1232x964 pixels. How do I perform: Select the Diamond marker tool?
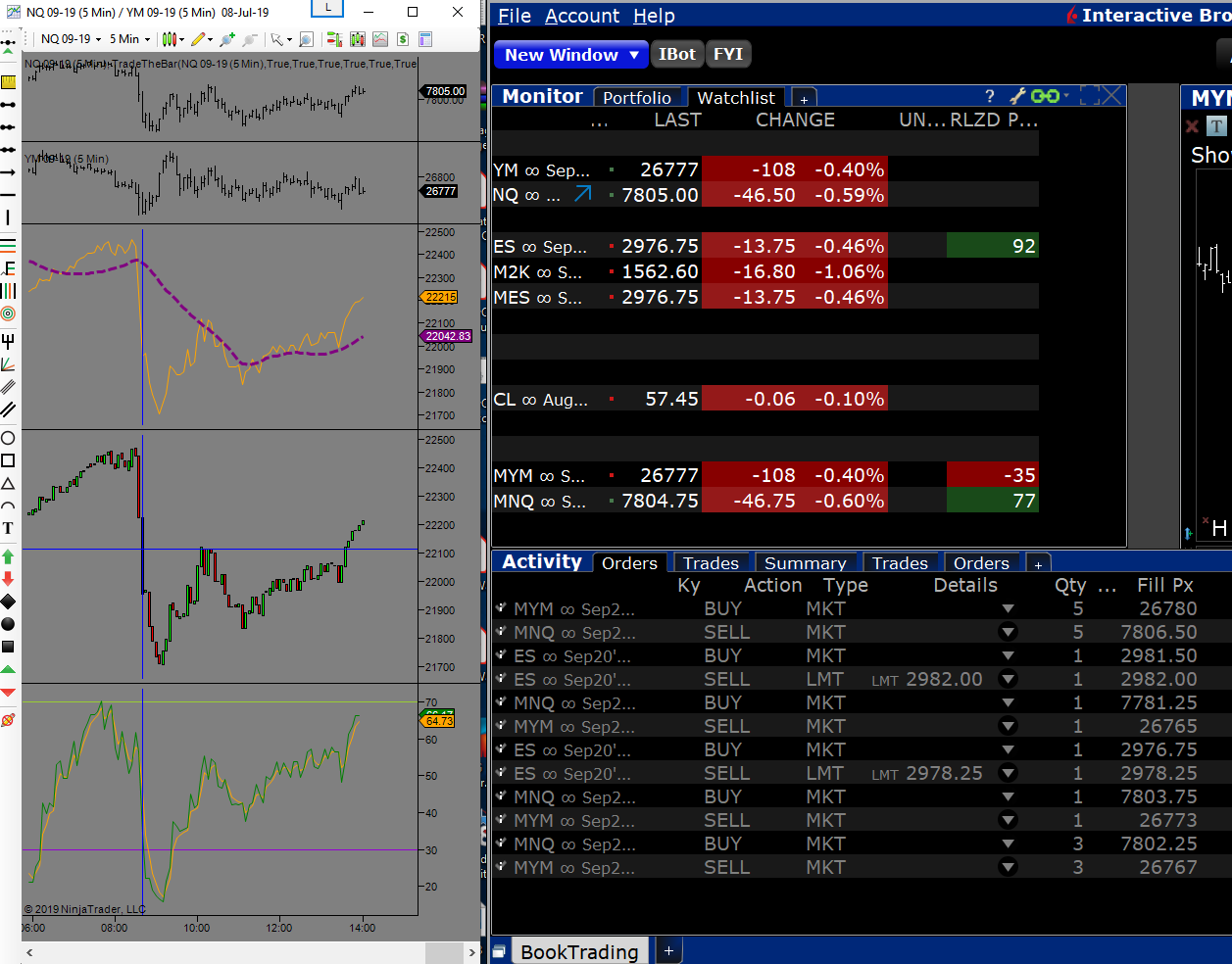(x=8, y=601)
